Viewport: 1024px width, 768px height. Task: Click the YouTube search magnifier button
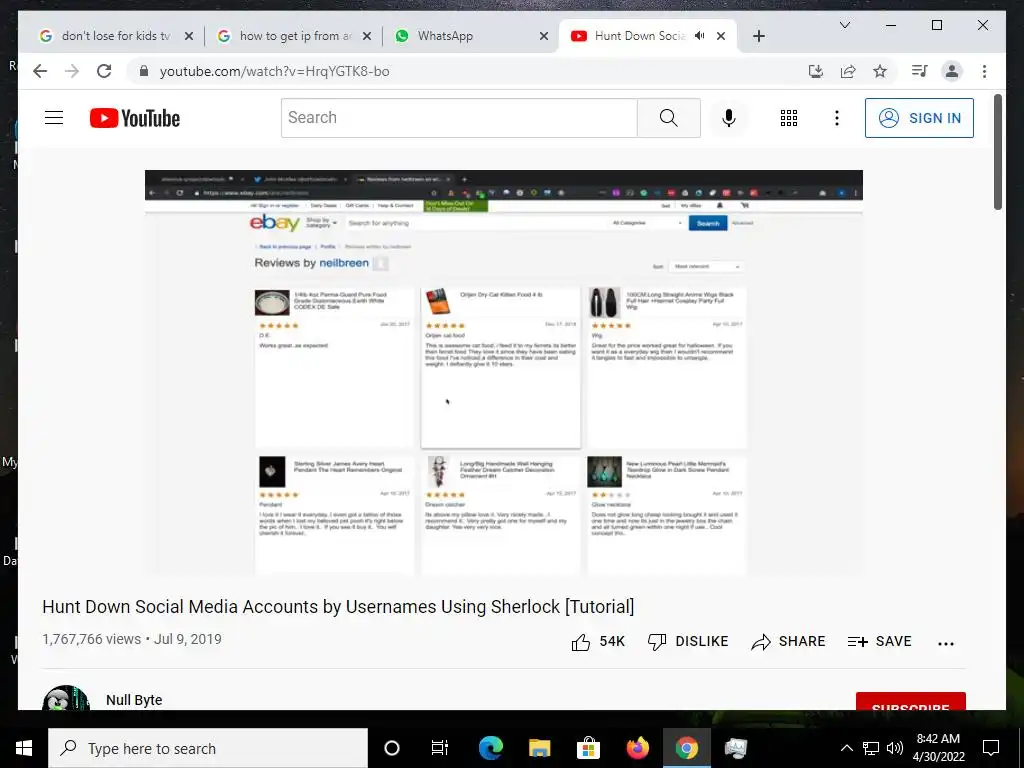(668, 118)
